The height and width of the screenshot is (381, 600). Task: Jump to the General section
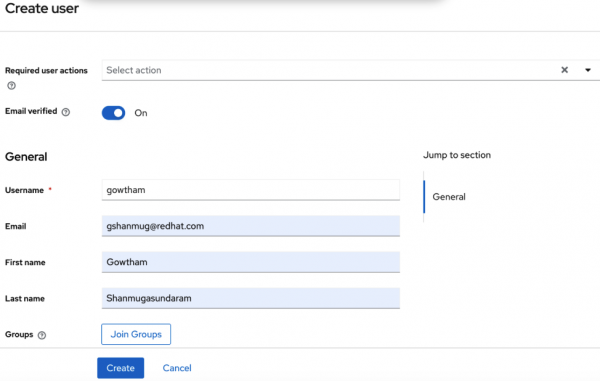click(449, 197)
